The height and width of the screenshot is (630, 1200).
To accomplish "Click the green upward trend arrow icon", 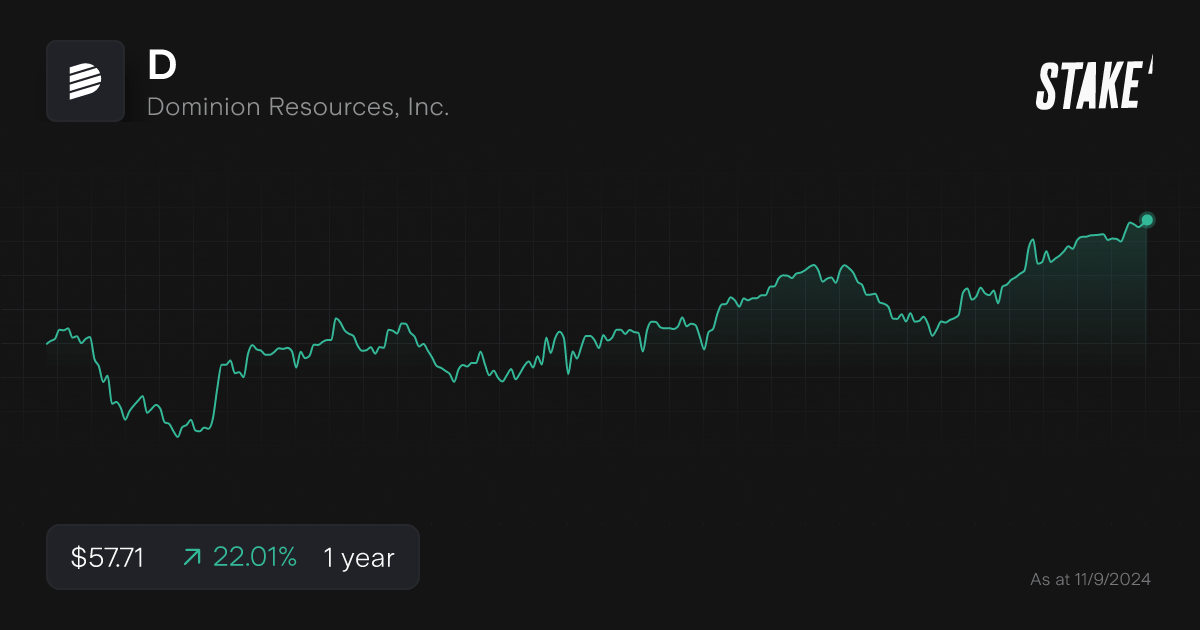I will (190, 557).
